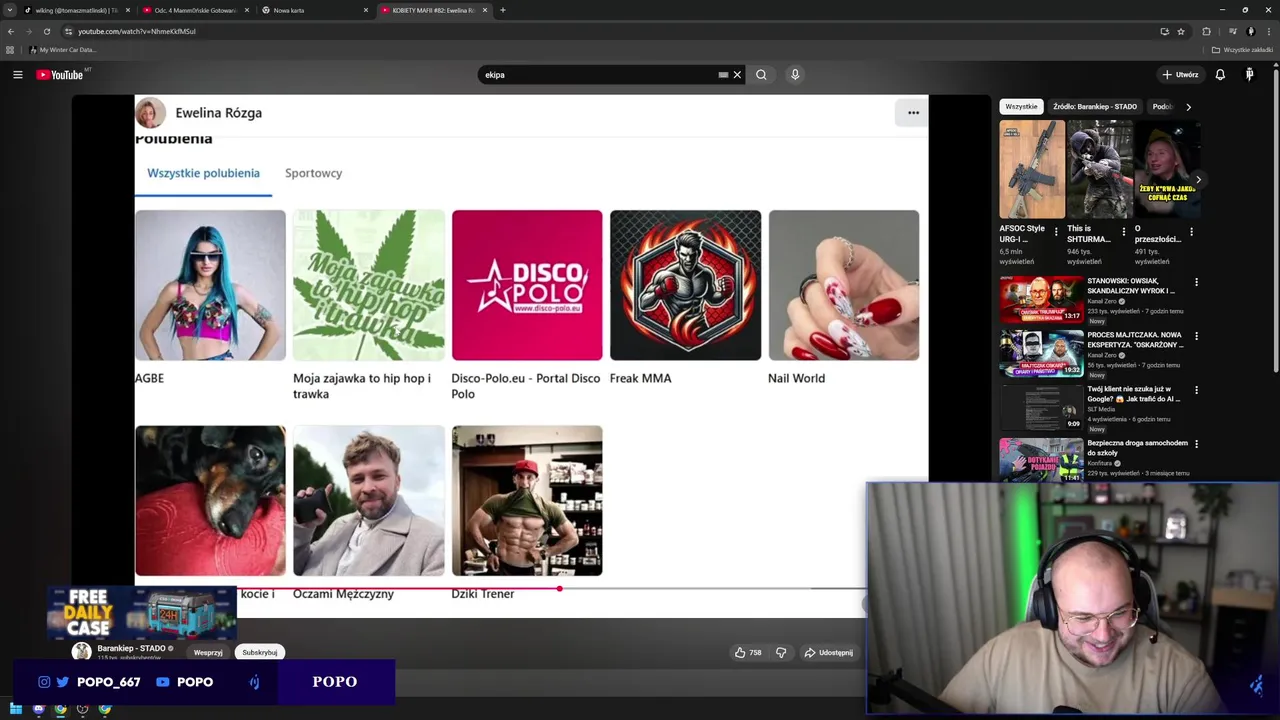Screen dimensions: 1280x720
Task: Click the browser forward arrow
Action: pos(28,31)
